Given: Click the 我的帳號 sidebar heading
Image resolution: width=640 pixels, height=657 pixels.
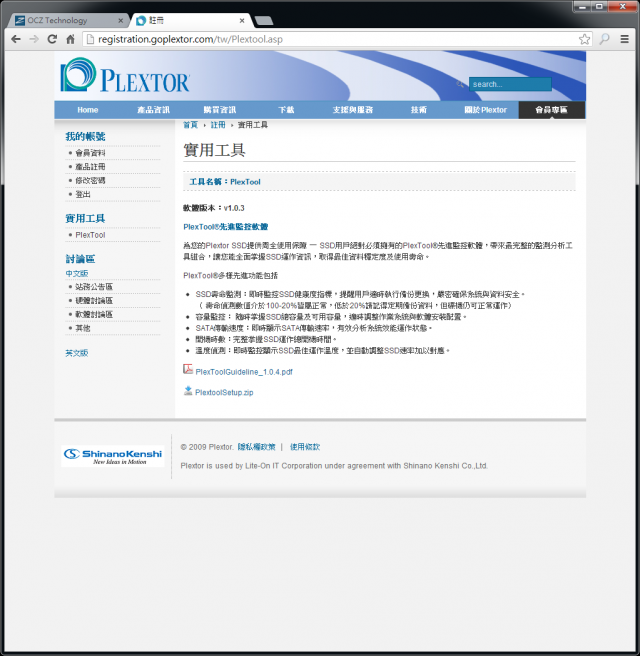Looking at the screenshot, I should pos(85,137).
